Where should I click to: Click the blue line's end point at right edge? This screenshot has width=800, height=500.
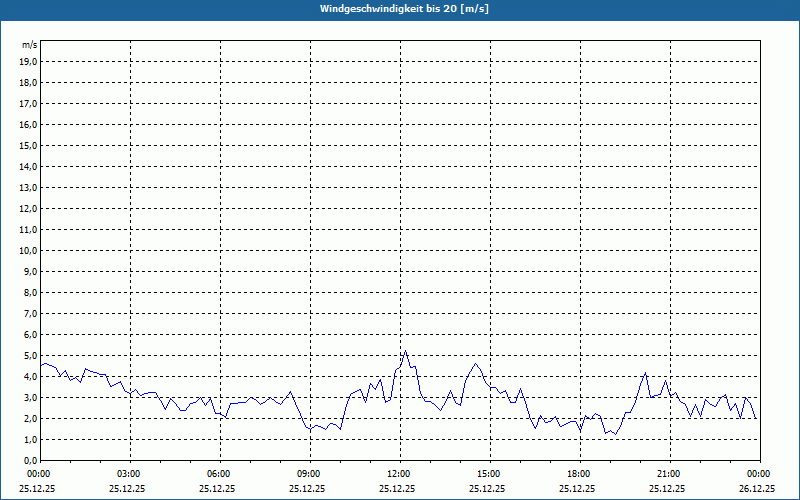(x=757, y=418)
